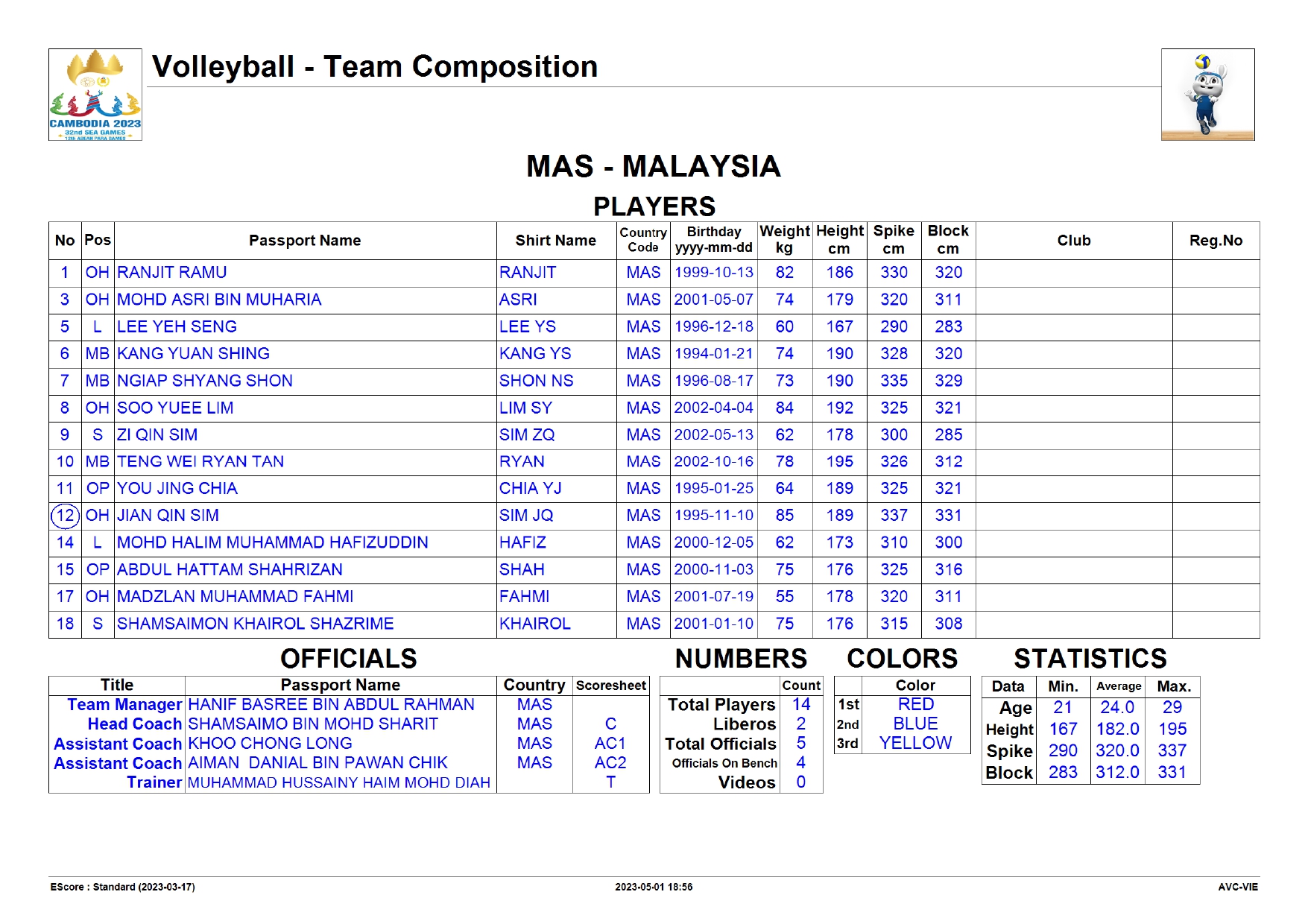Click birthday '1999-10-13'
This screenshot has width=1308, height=924.
(714, 273)
